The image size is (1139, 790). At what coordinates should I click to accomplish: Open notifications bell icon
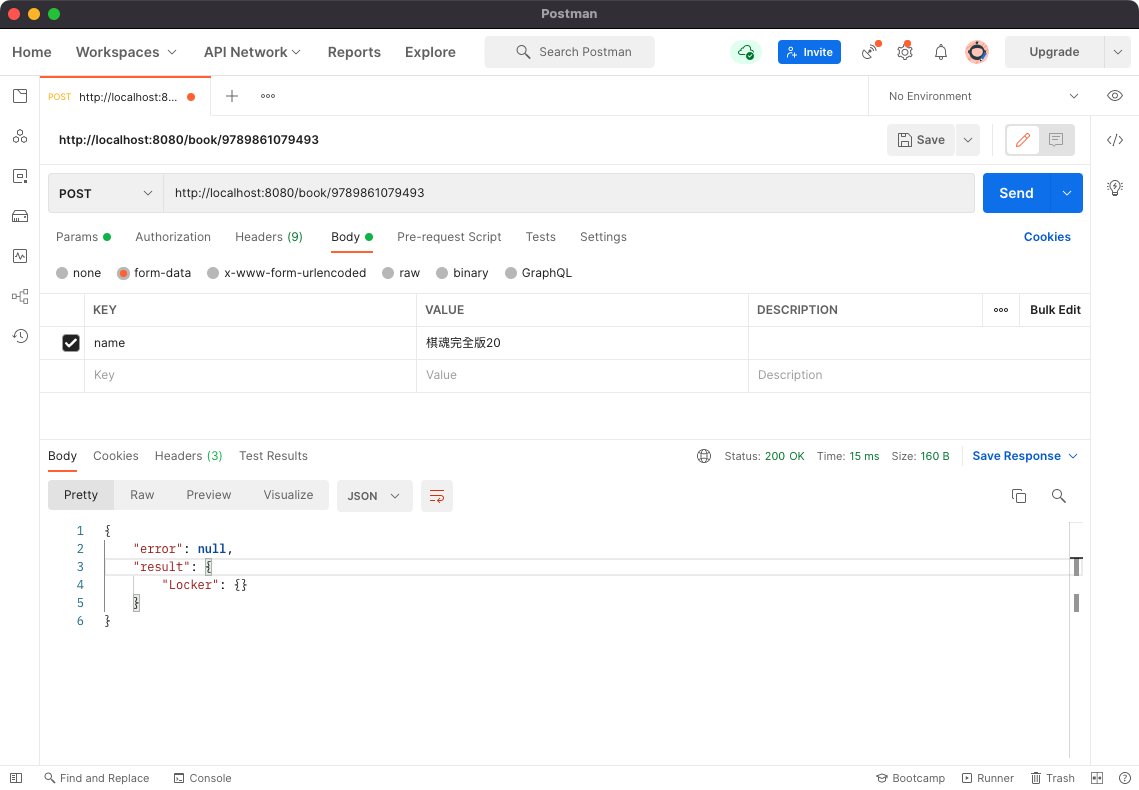[x=941, y=52]
